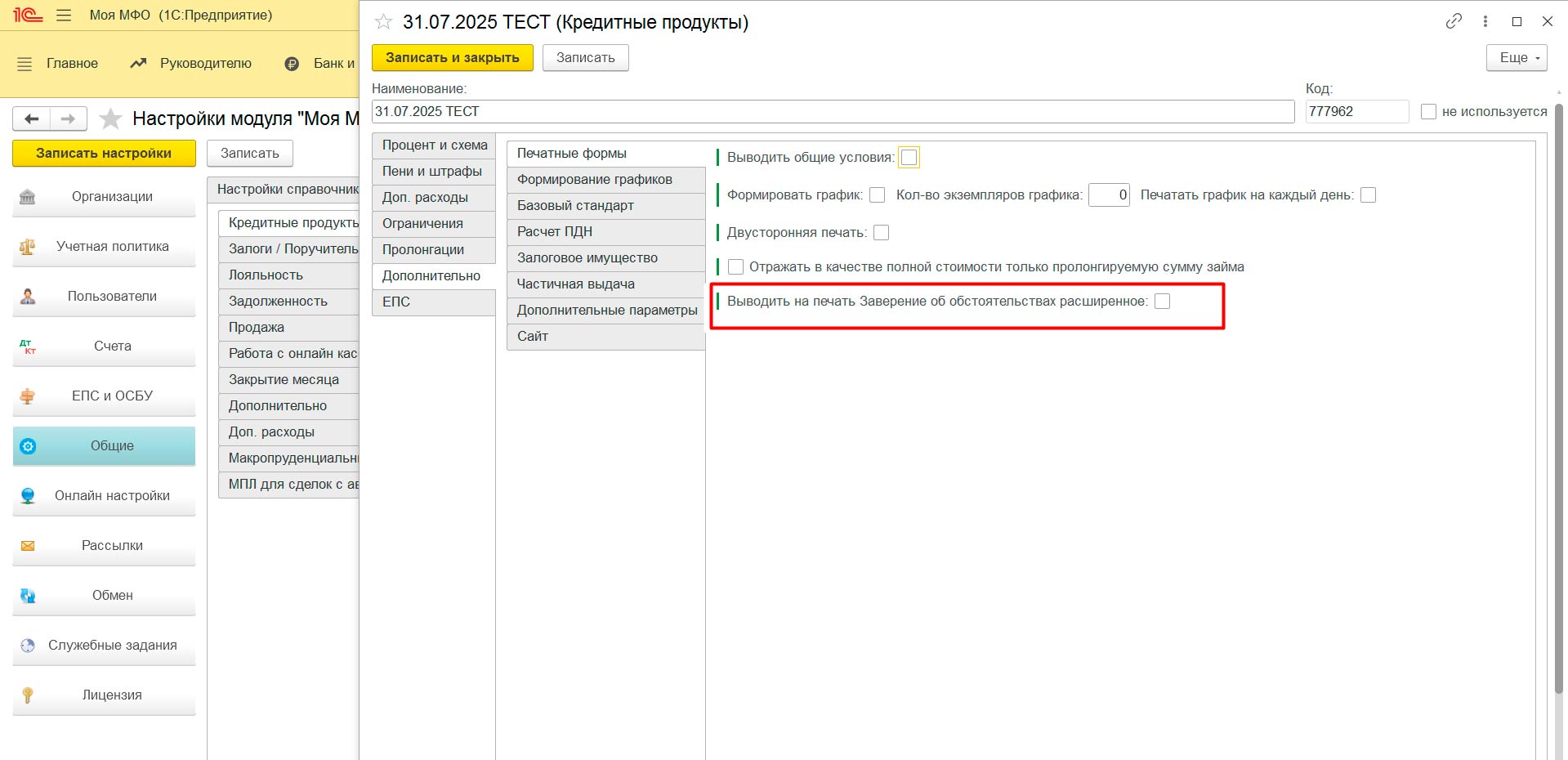Select 'Закрытие месяца' in settings list
The height and width of the screenshot is (760, 1568).
tap(289, 380)
